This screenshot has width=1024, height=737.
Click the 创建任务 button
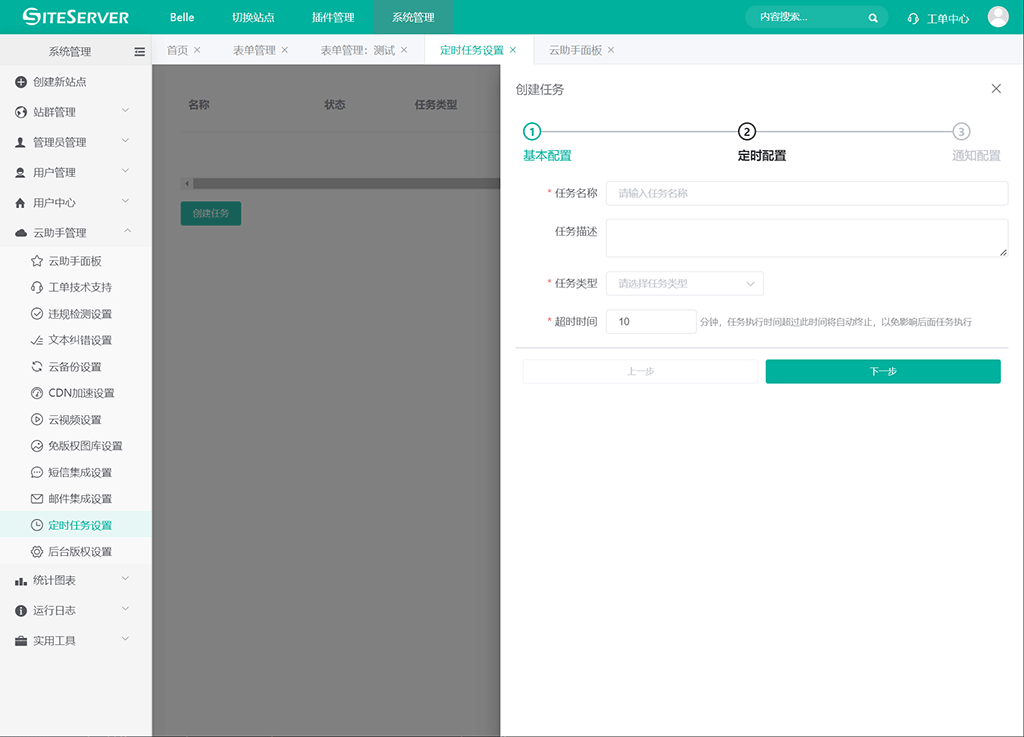(211, 213)
